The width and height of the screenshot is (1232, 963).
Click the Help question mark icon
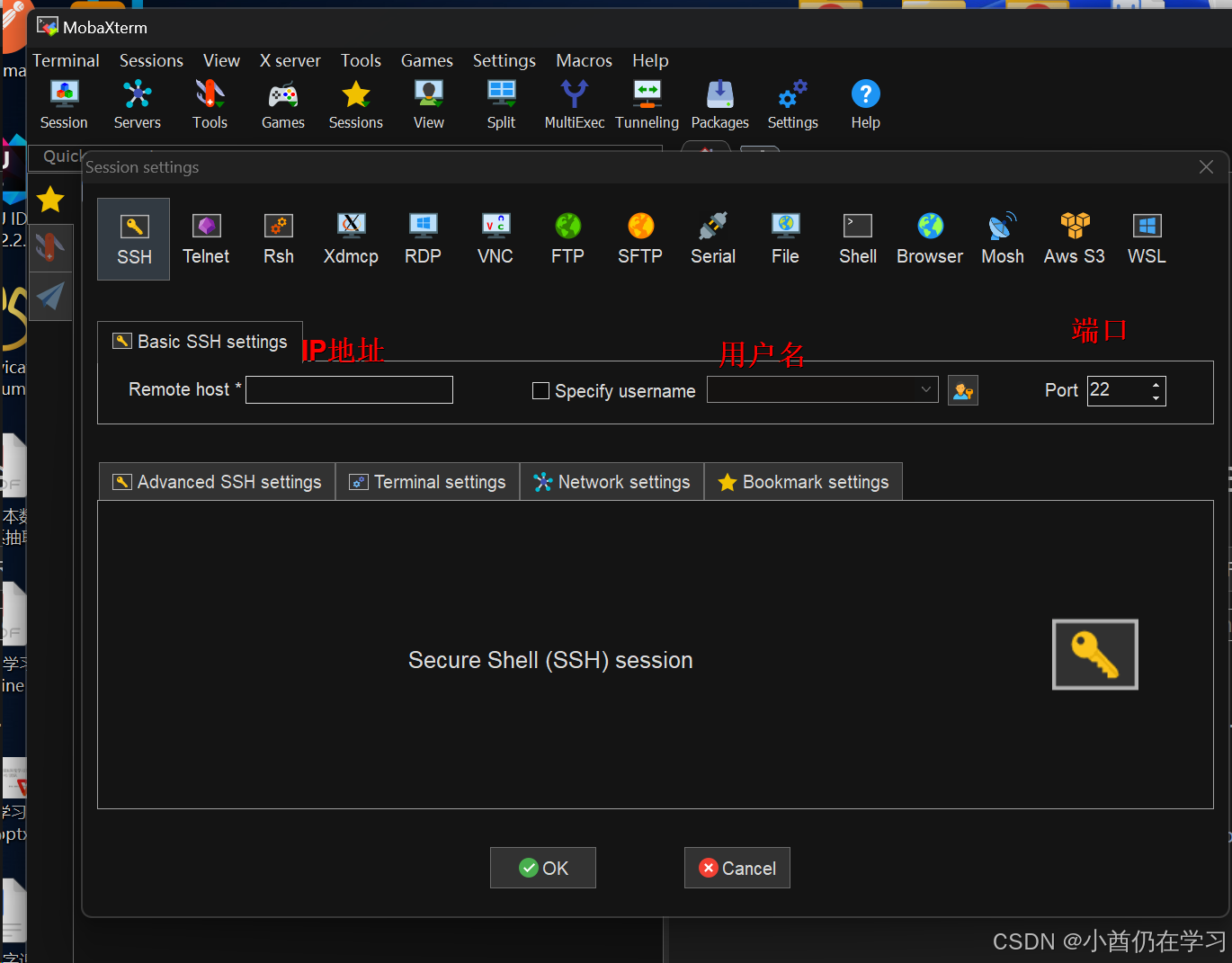865,104
